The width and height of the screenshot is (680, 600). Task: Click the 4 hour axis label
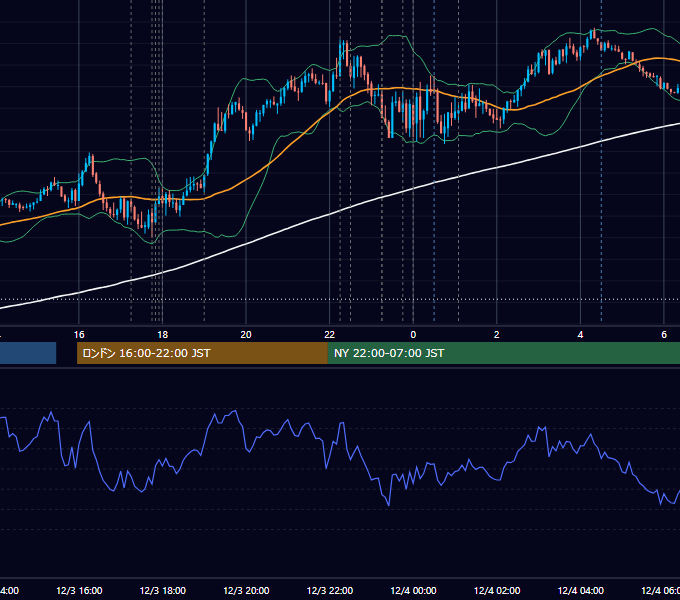coord(580,335)
